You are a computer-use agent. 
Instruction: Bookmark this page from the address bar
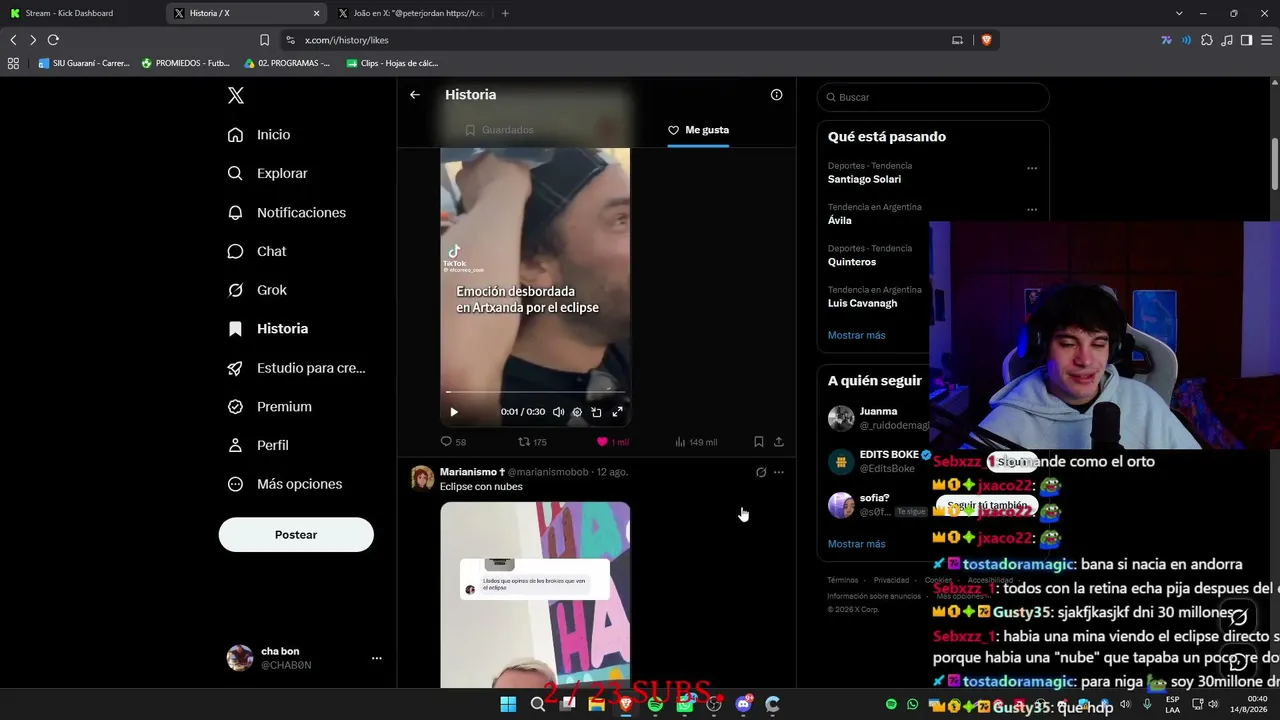click(x=264, y=40)
